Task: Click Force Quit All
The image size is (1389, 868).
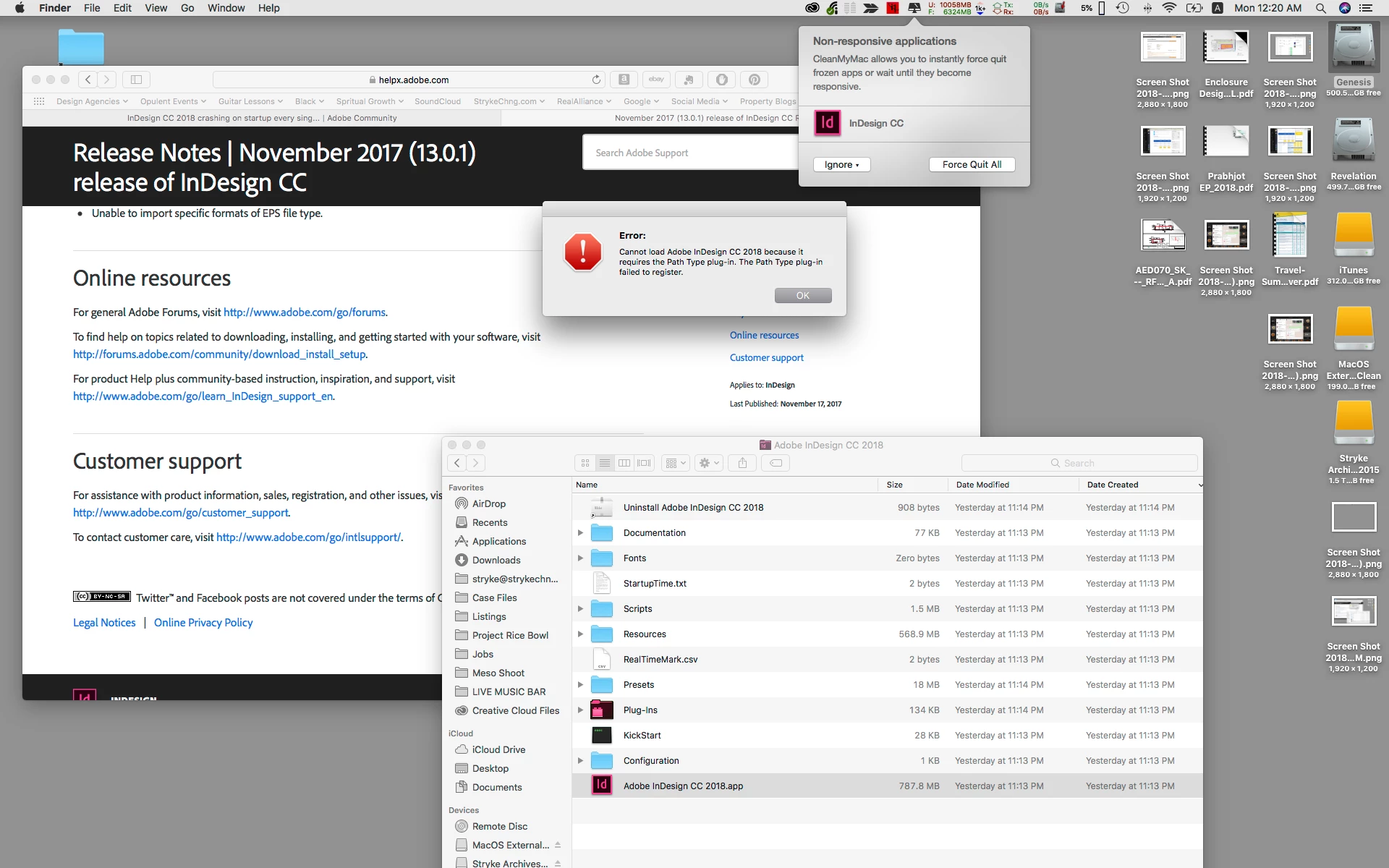Action: (x=972, y=165)
